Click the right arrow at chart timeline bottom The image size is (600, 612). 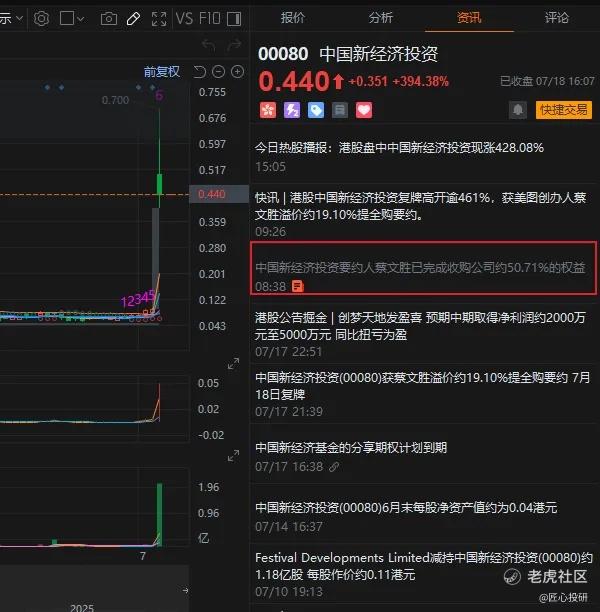185,591
